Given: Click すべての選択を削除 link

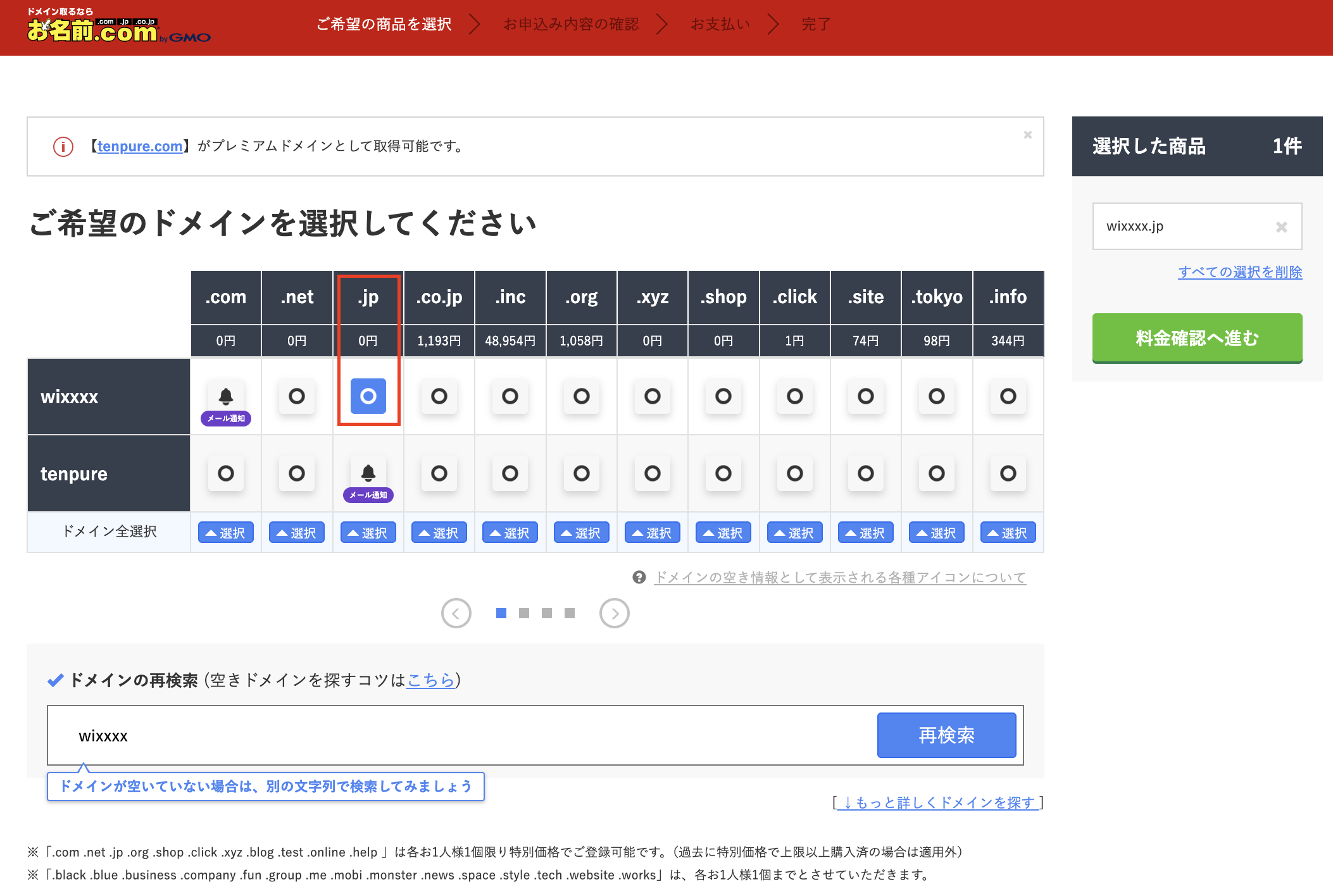Looking at the screenshot, I should 1239,272.
